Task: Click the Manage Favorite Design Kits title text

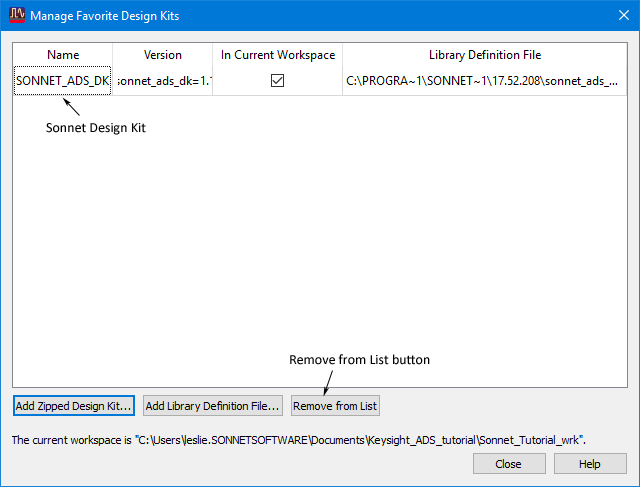Action: (x=104, y=16)
